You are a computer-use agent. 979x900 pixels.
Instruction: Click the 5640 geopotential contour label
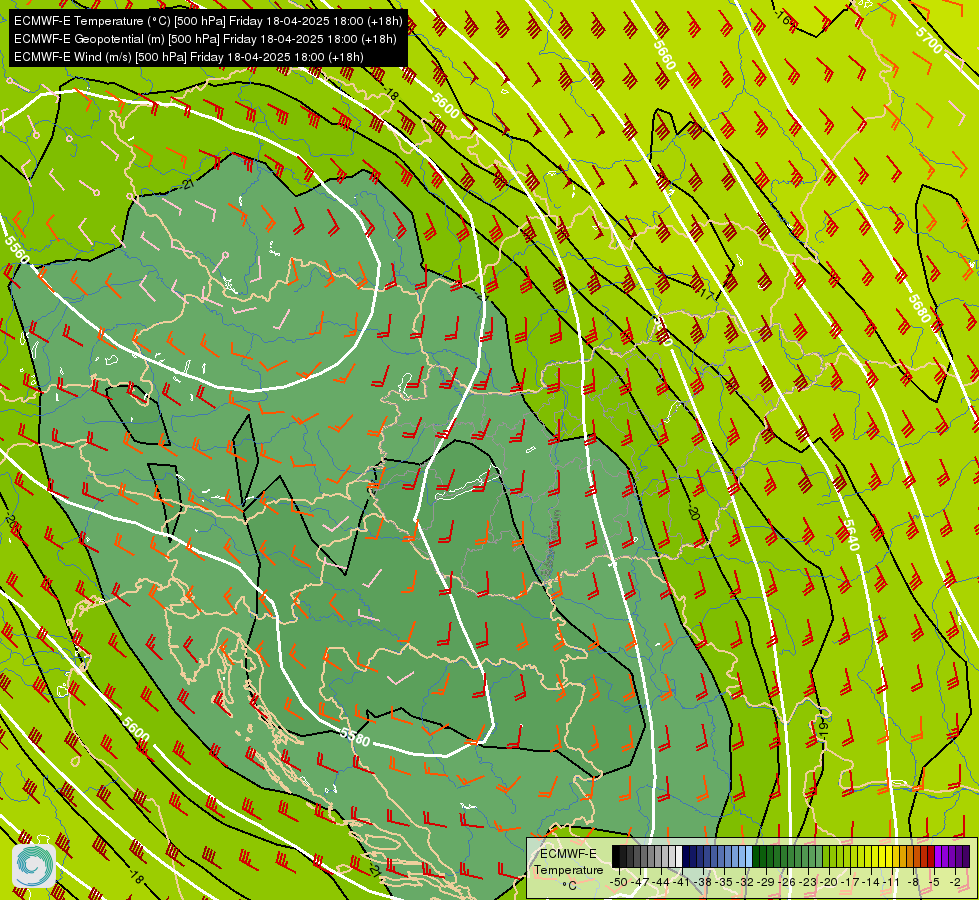point(850,535)
